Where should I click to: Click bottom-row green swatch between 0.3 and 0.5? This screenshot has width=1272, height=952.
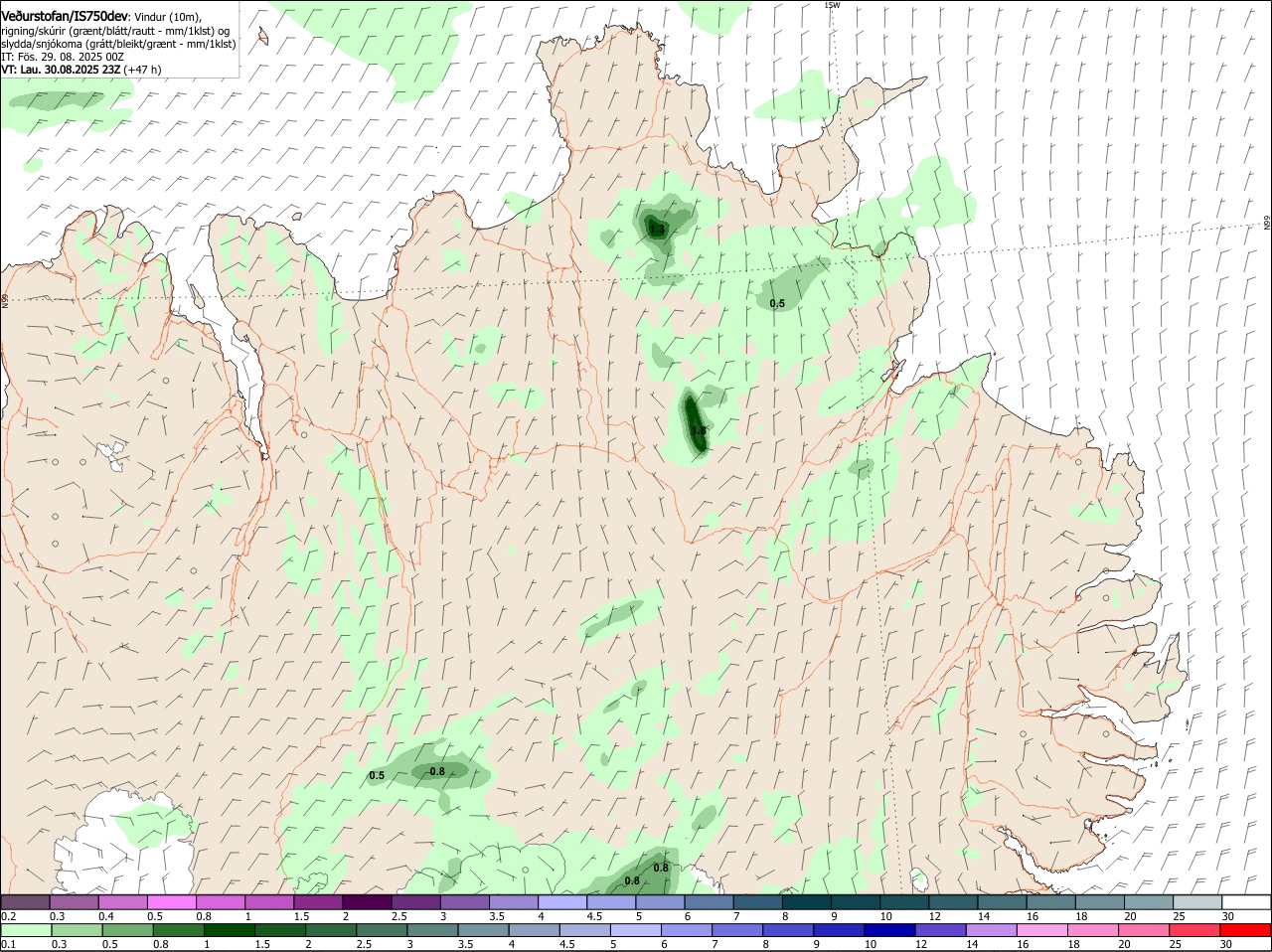click(77, 931)
